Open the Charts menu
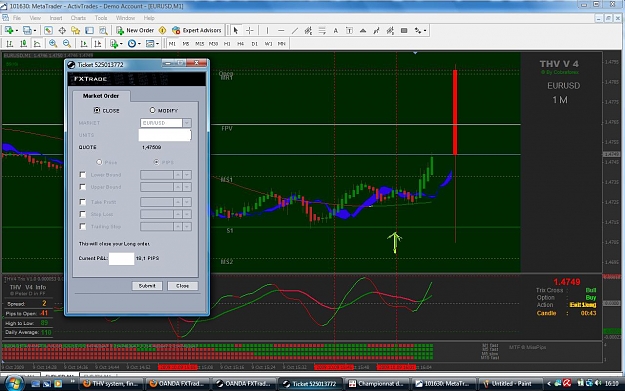 click(x=78, y=18)
